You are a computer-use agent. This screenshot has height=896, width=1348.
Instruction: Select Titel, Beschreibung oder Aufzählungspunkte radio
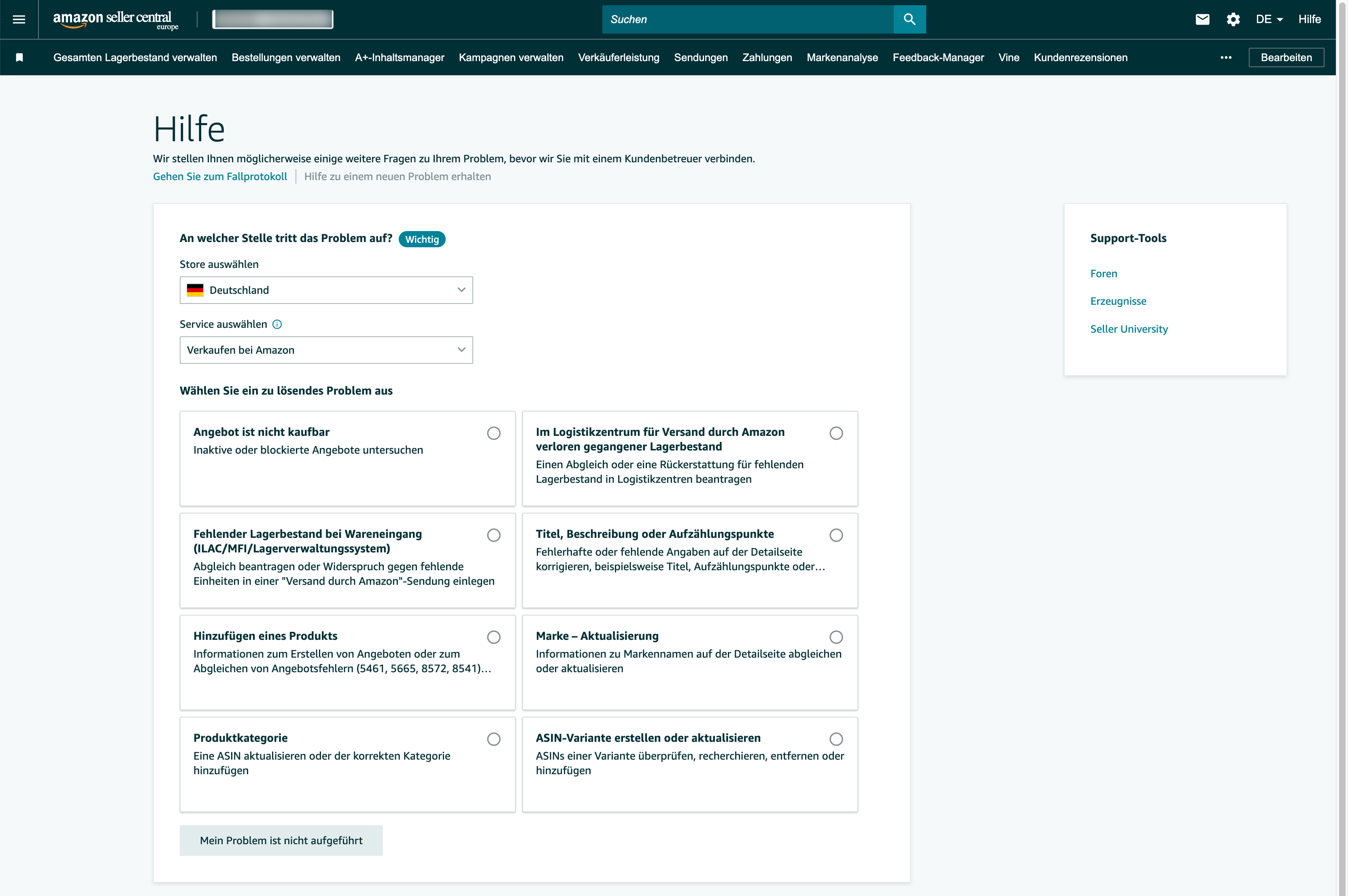tap(836, 535)
